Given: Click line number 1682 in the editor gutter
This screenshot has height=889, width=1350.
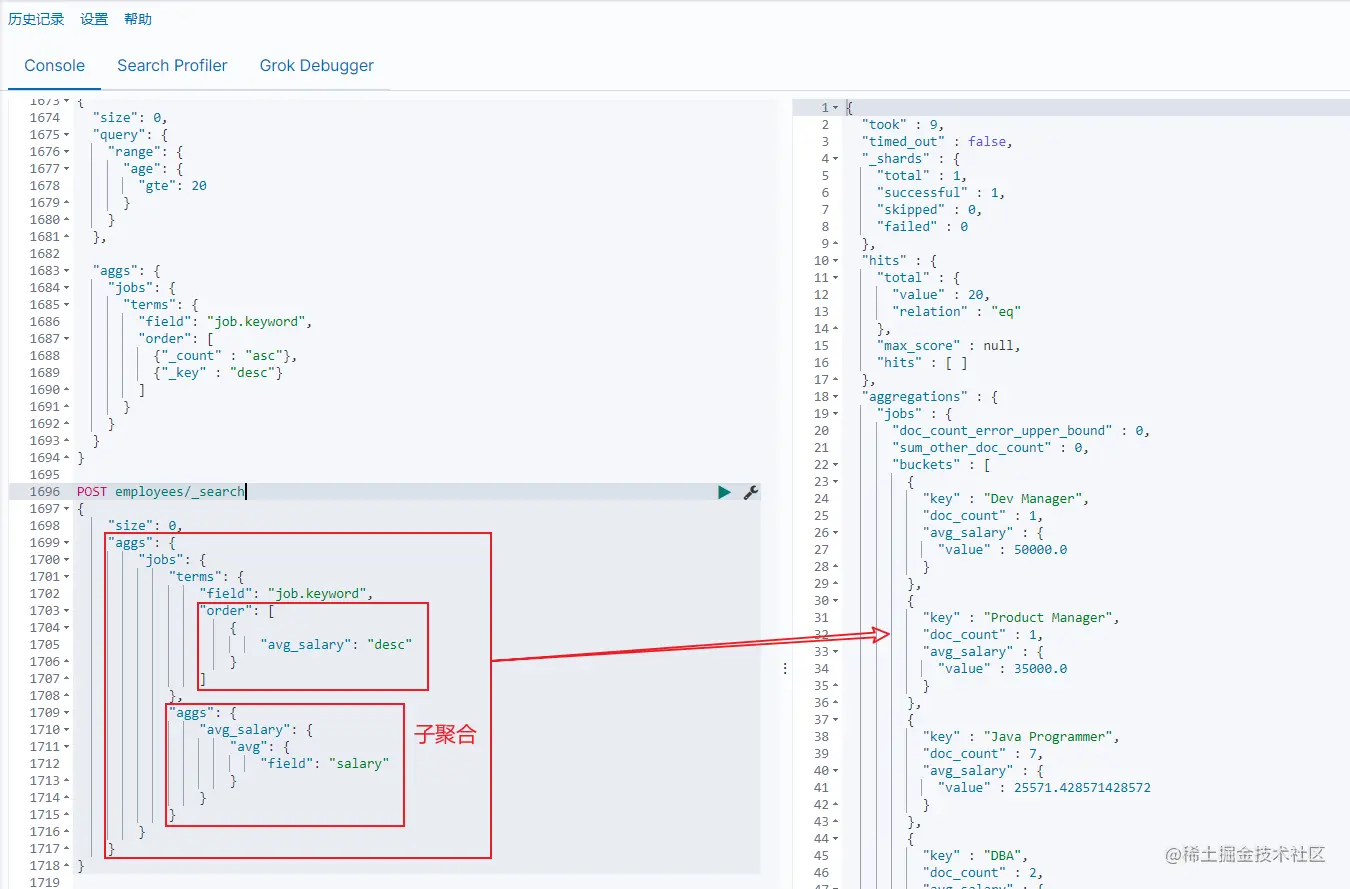Looking at the screenshot, I should pos(44,254).
